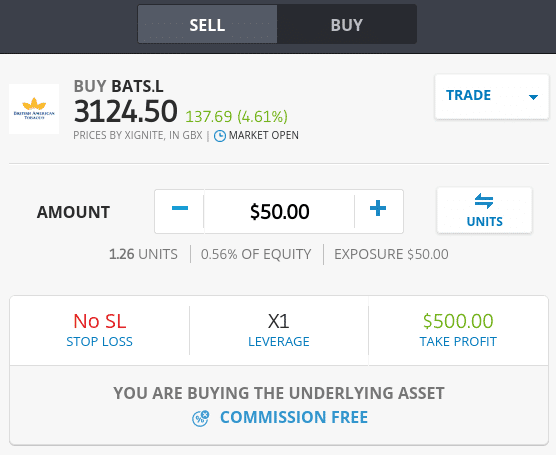The image size is (556, 455).
Task: Switch to the SELL toggle
Action: 207,24
